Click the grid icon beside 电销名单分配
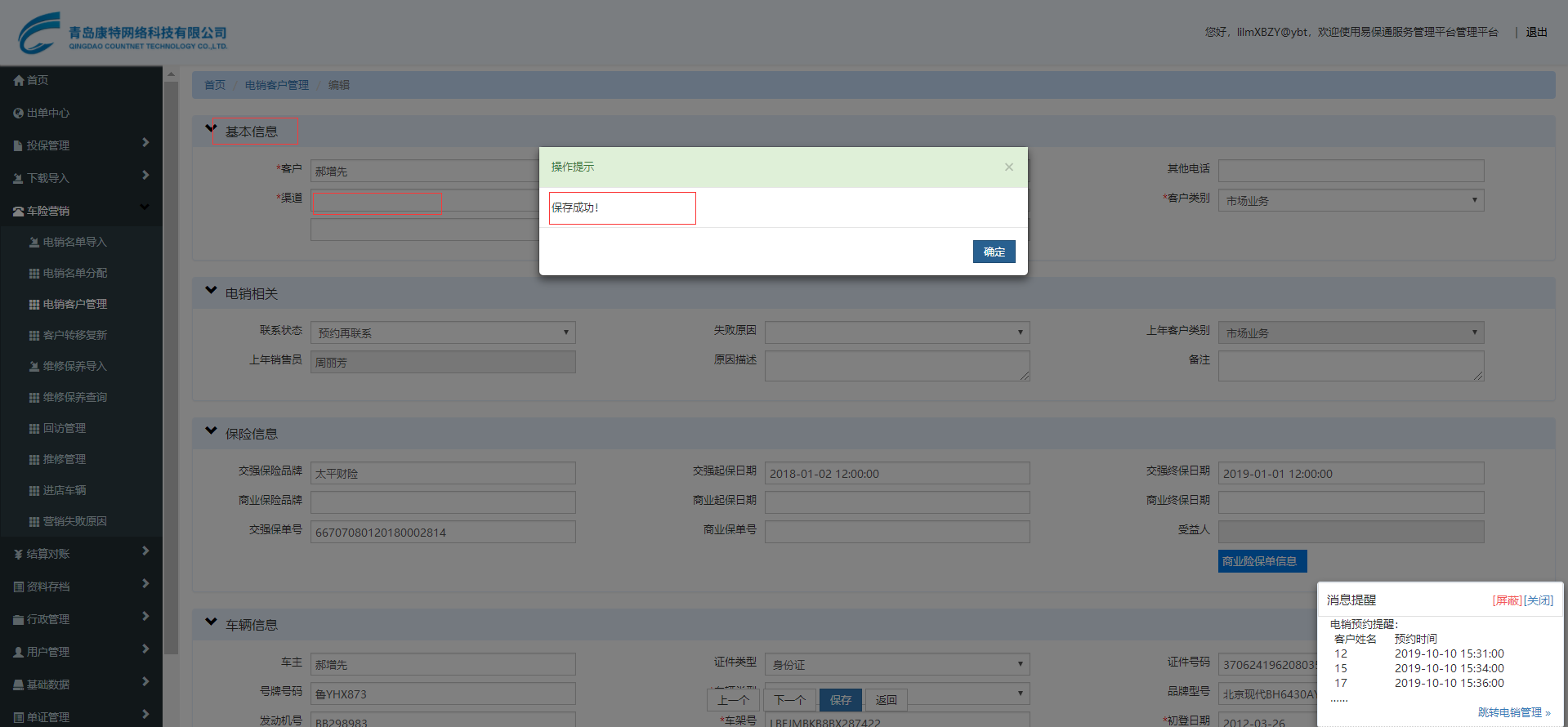Viewport: 1568px width, 727px height. (x=34, y=273)
